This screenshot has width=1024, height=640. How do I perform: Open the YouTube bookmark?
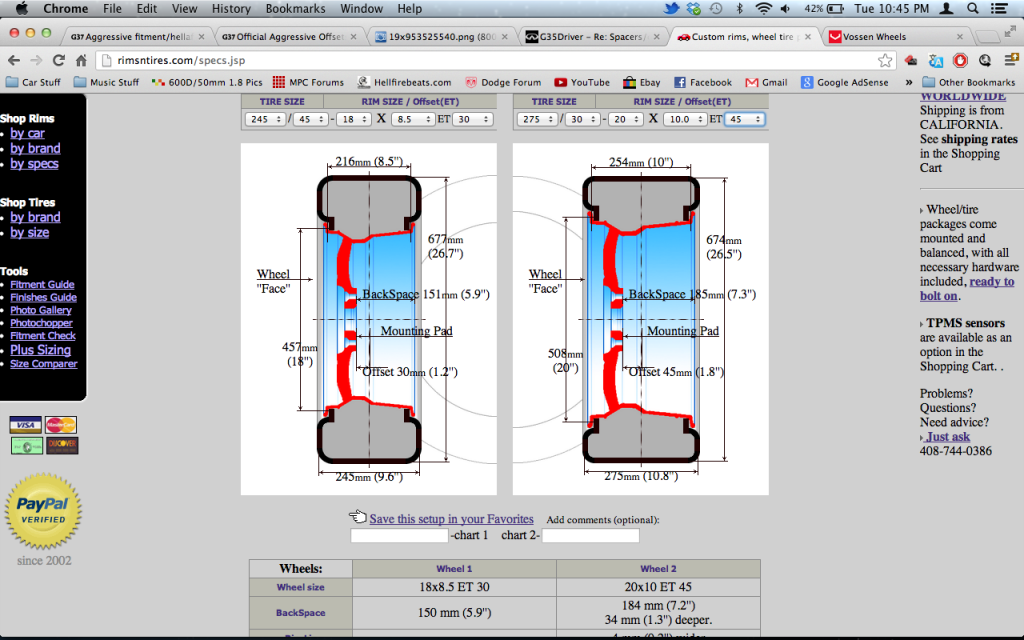[x=582, y=82]
